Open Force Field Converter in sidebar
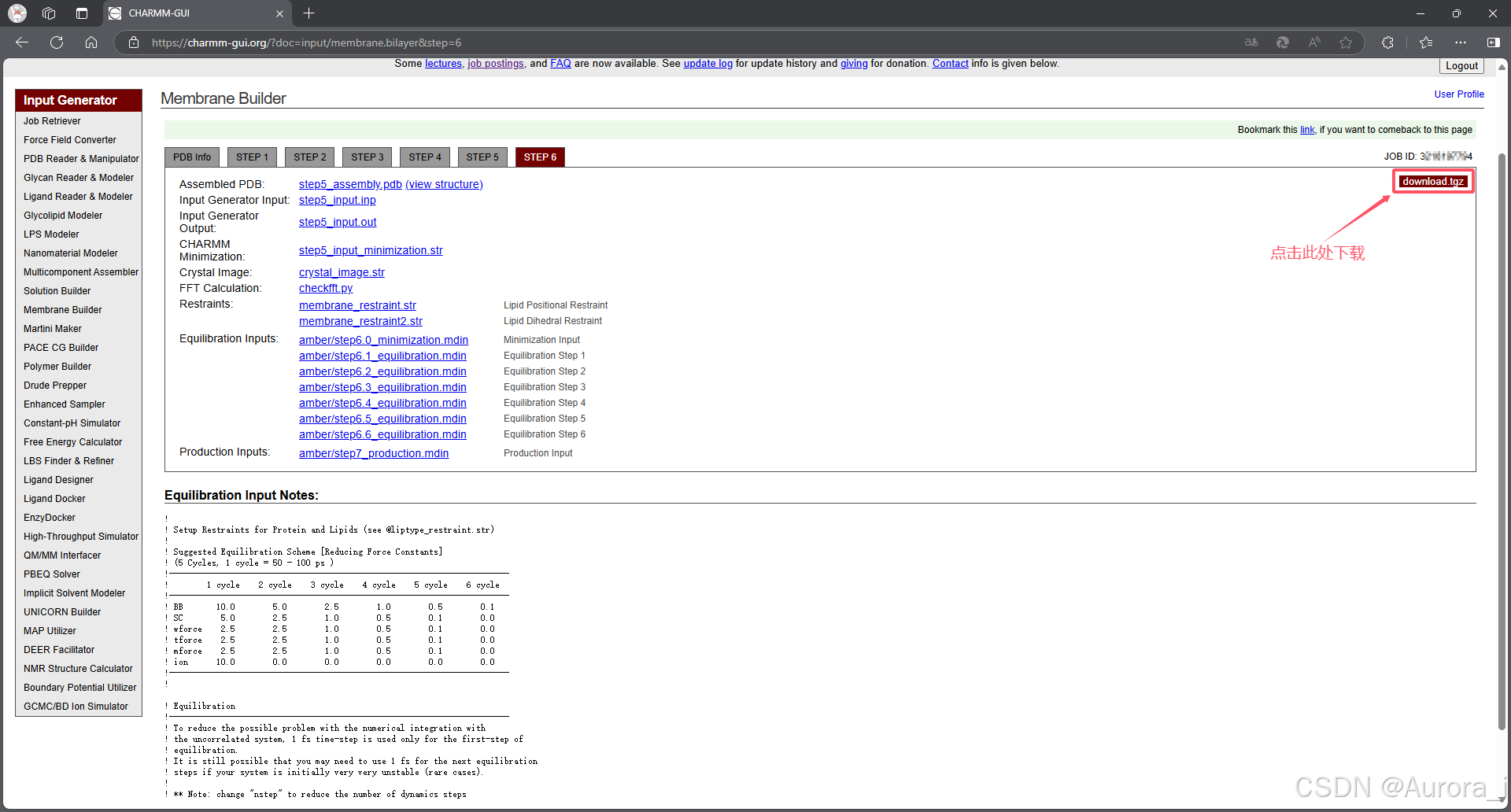This screenshot has width=1511, height=812. [x=69, y=140]
